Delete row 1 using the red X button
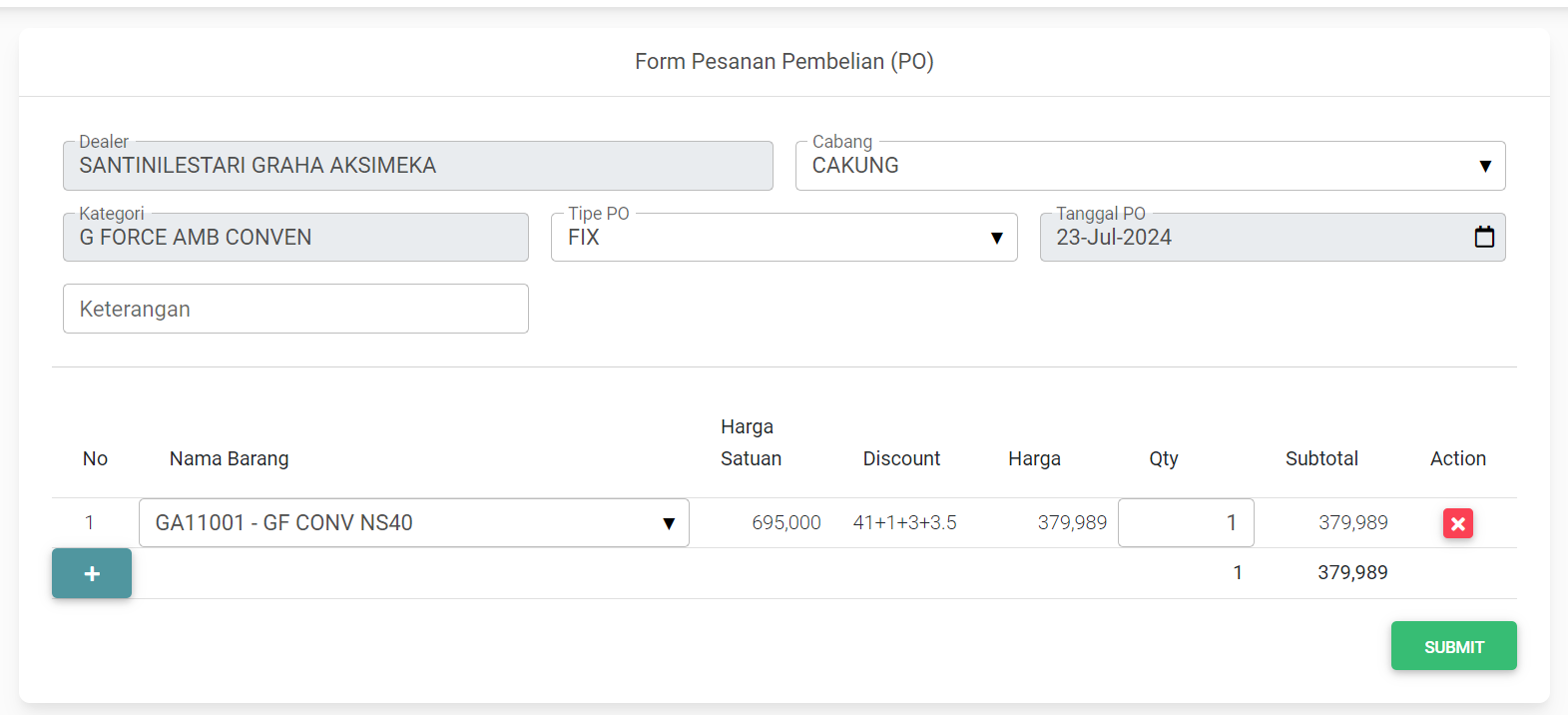1568x715 pixels. point(1457,523)
